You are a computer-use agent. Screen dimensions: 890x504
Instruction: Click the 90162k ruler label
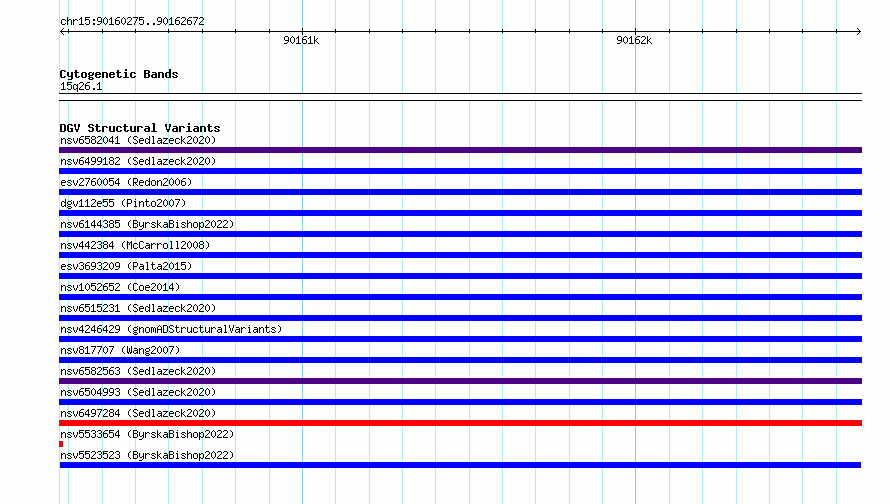(x=634, y=40)
